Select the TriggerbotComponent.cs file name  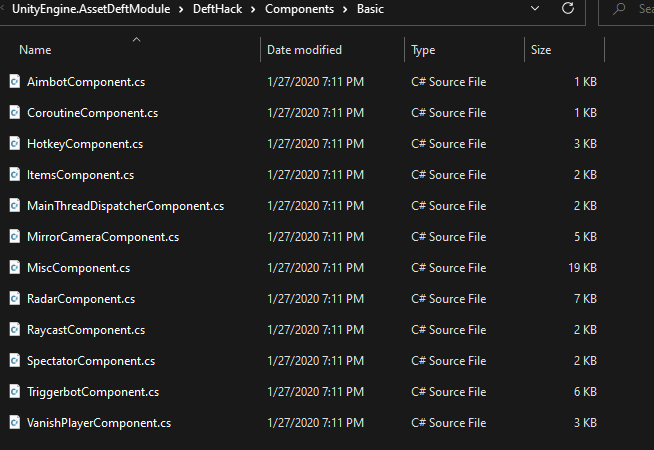[x=93, y=392]
